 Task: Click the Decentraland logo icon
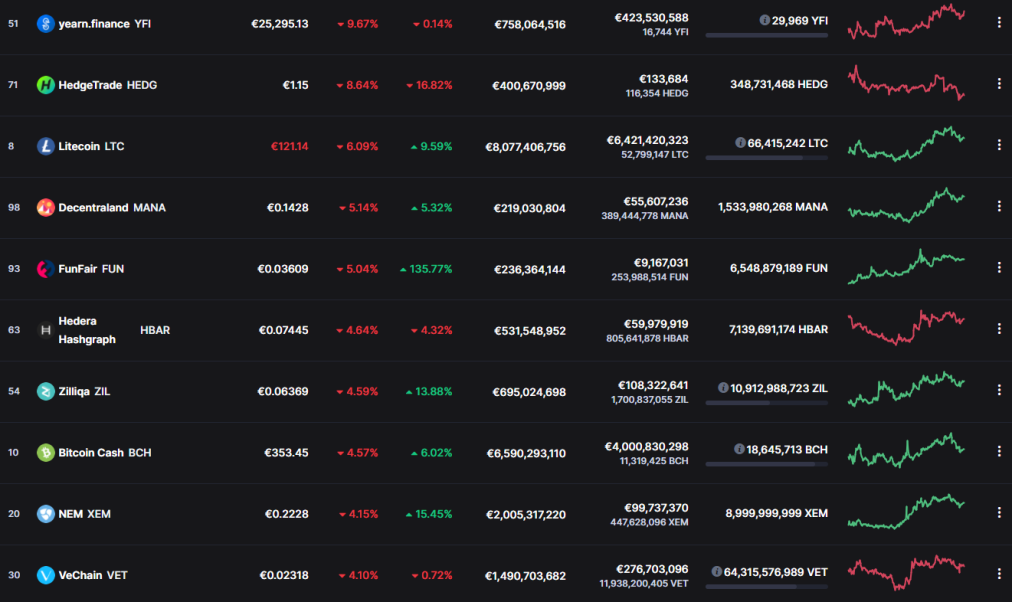45,208
